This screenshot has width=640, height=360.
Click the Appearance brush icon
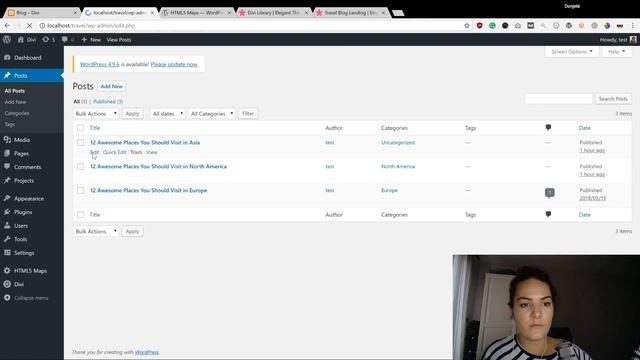click(7, 198)
